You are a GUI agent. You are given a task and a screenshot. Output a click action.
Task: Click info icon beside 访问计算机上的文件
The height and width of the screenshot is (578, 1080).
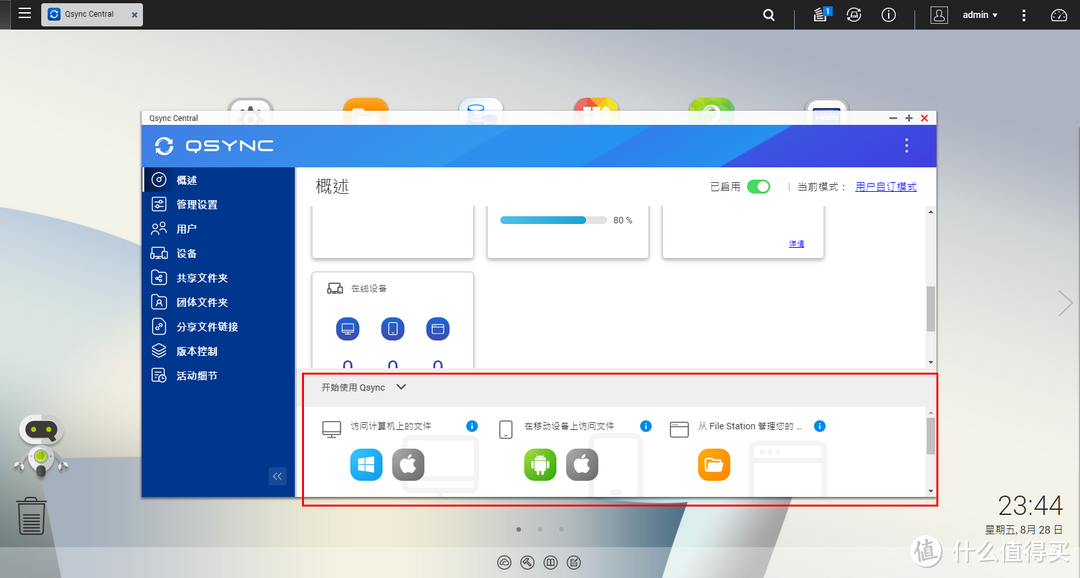[x=472, y=426]
